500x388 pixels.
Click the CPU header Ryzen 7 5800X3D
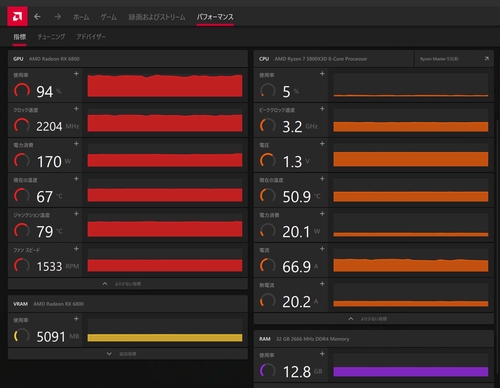tap(321, 59)
